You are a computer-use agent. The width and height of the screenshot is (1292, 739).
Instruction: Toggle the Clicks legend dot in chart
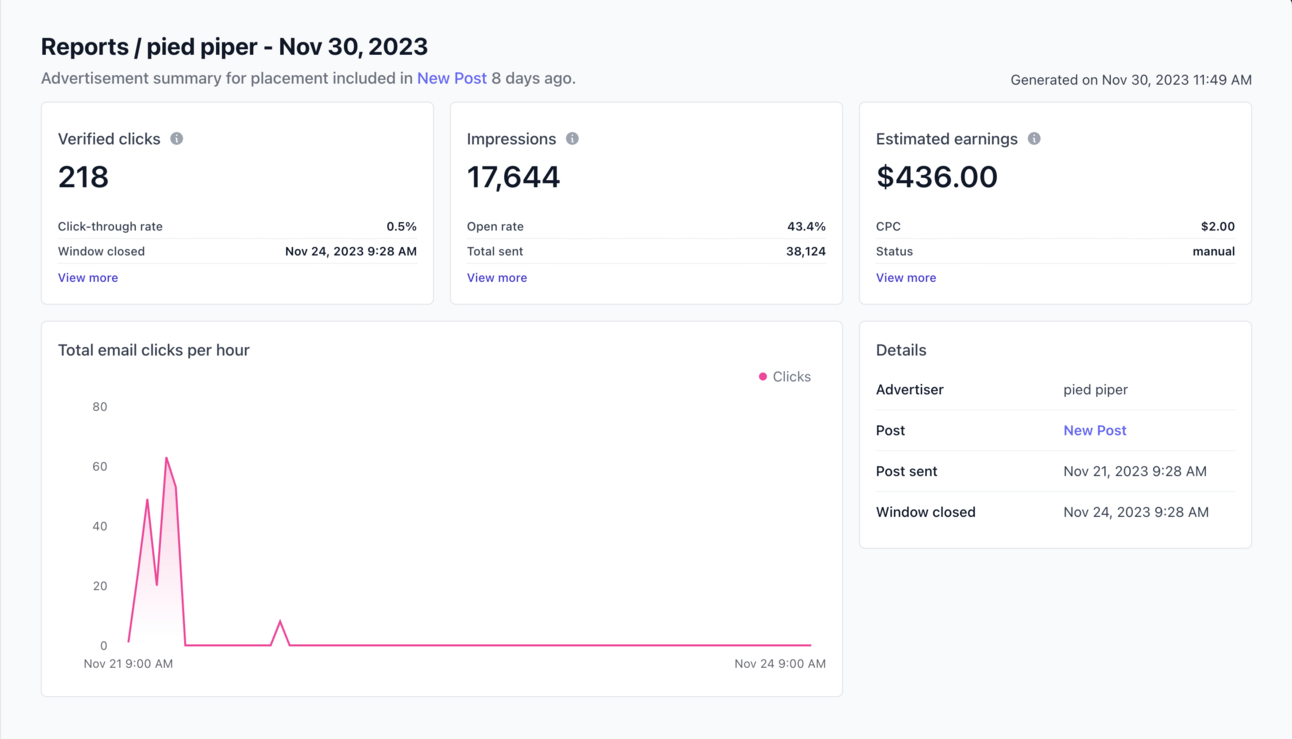tap(763, 377)
